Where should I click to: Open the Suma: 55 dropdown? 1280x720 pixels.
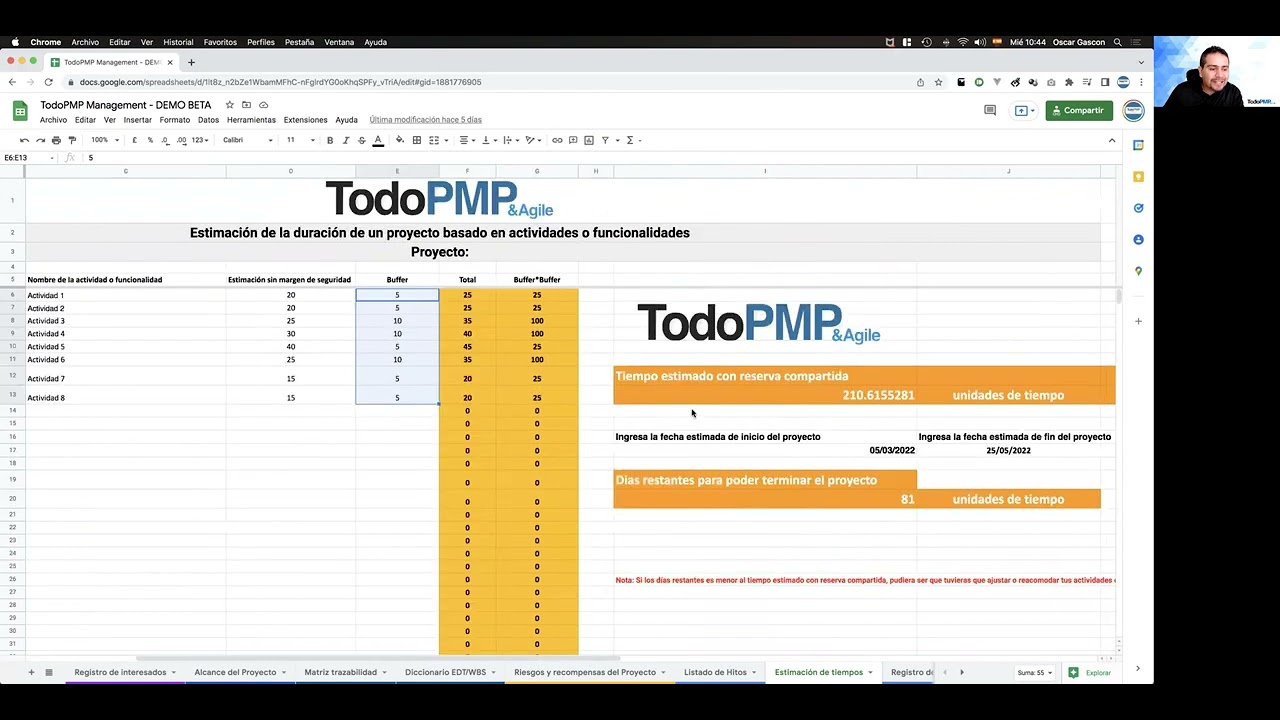[x=1035, y=672]
